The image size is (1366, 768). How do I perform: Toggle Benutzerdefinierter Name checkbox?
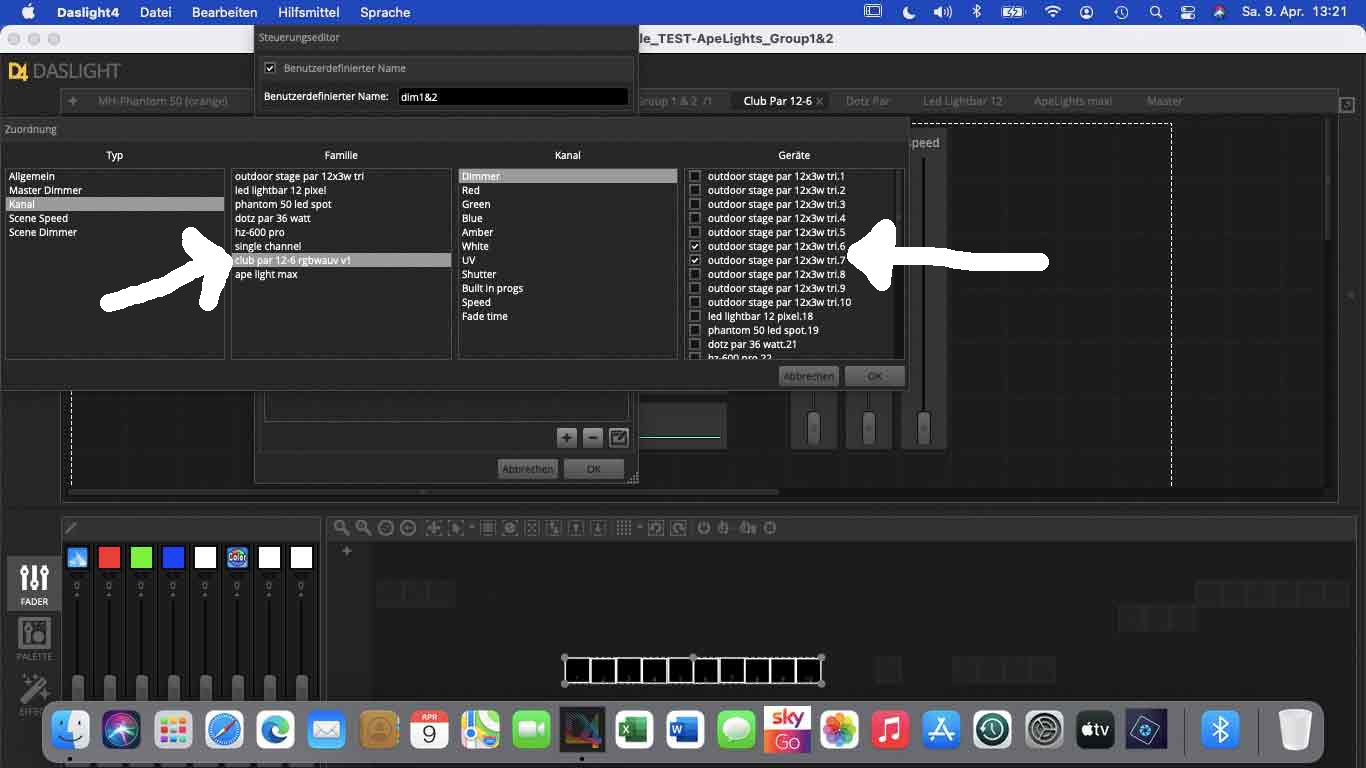[x=269, y=68]
